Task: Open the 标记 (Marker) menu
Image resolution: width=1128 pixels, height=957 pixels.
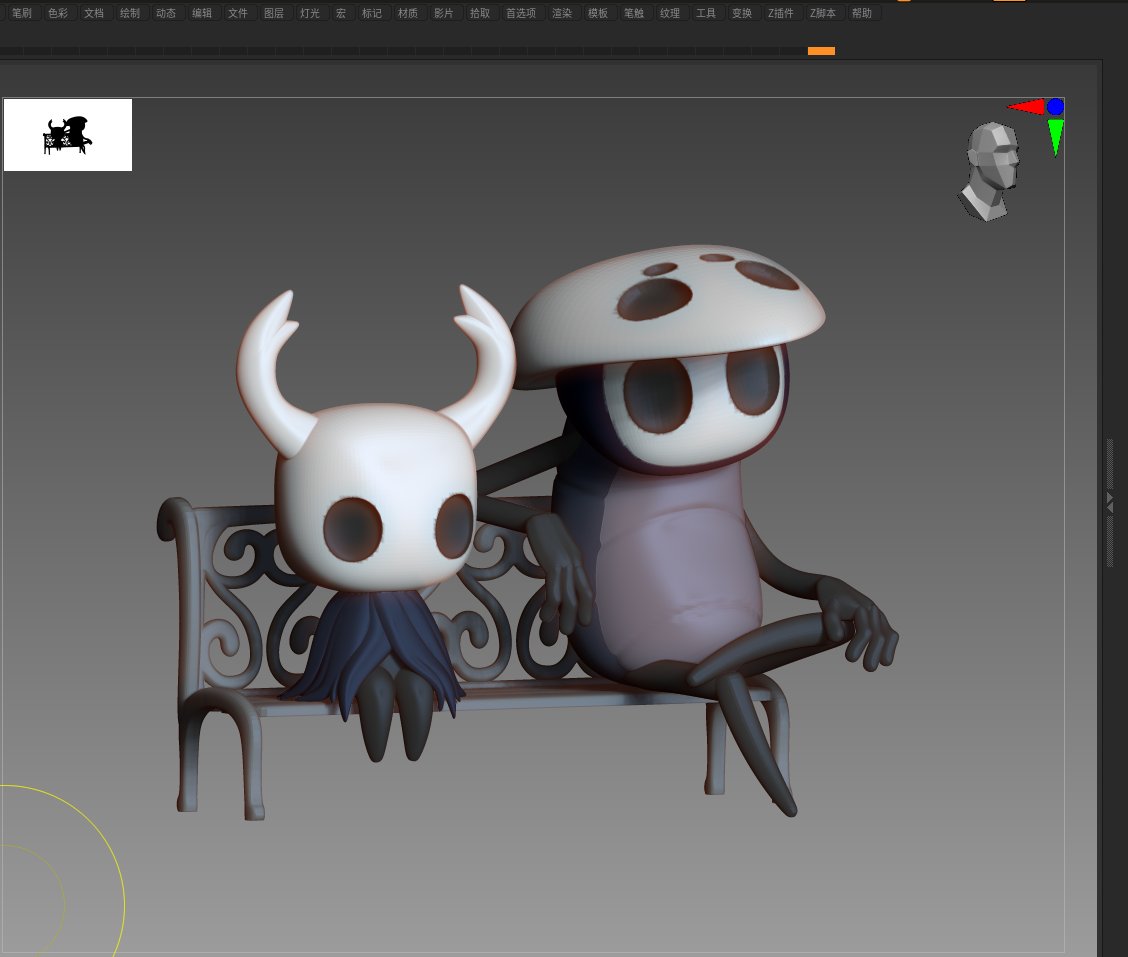Action: point(372,13)
